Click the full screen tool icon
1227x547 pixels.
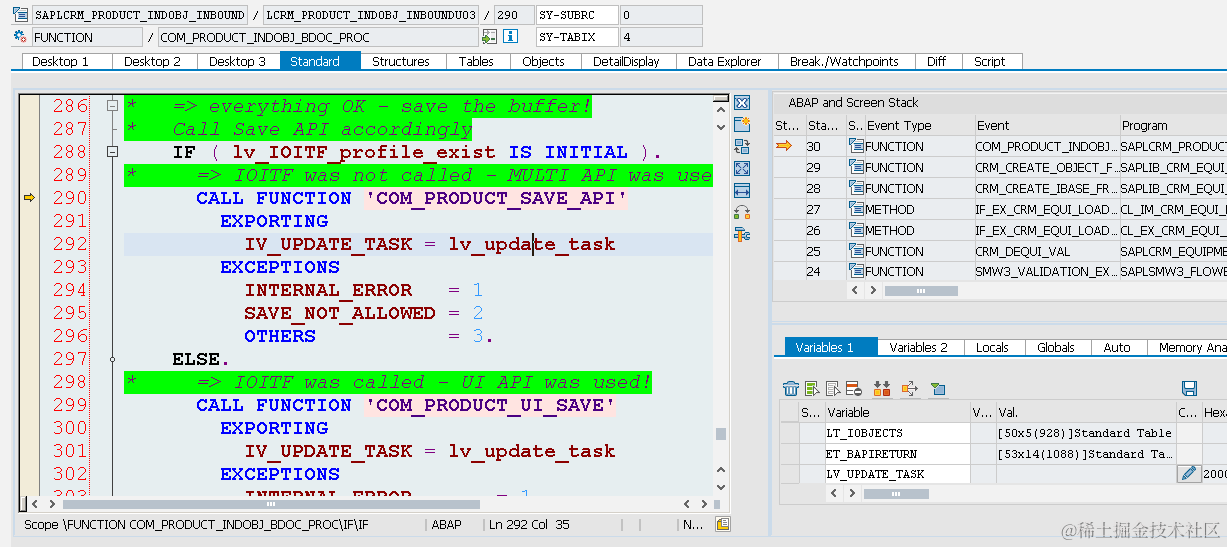click(x=742, y=169)
